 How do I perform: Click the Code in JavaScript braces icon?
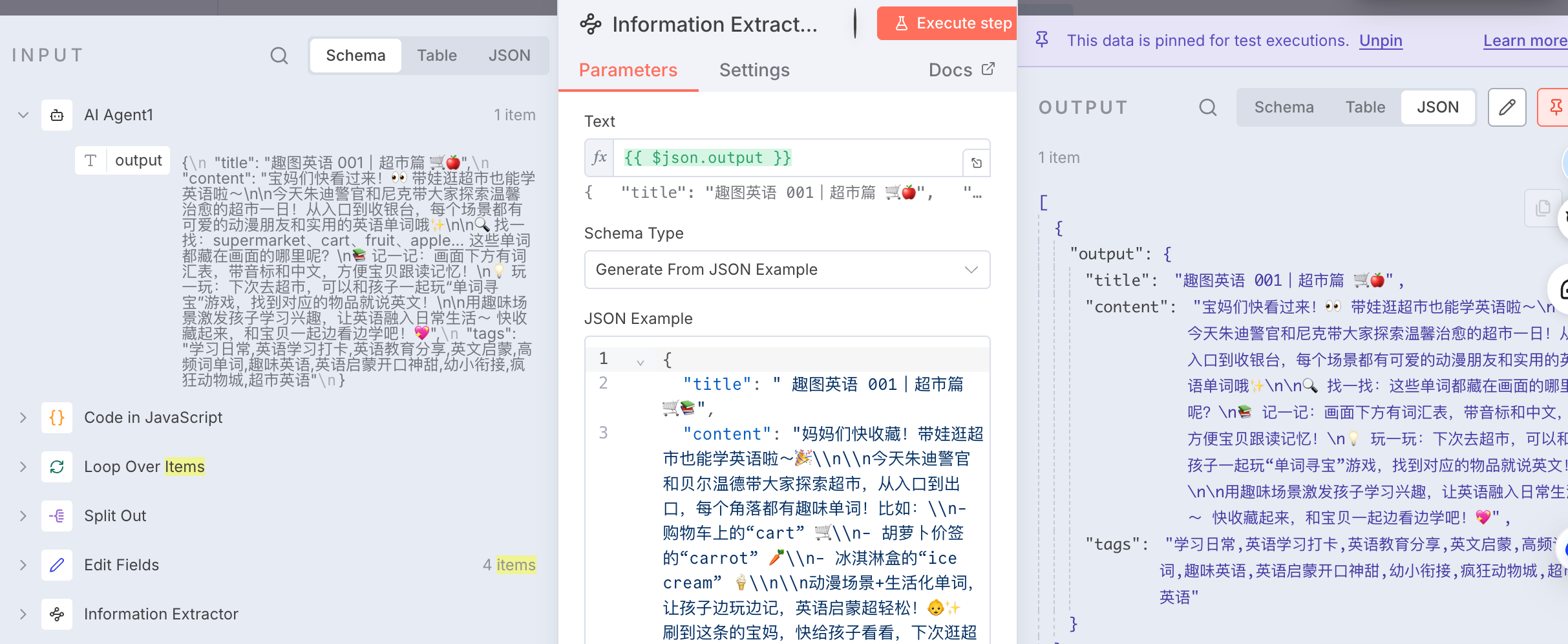coord(57,418)
